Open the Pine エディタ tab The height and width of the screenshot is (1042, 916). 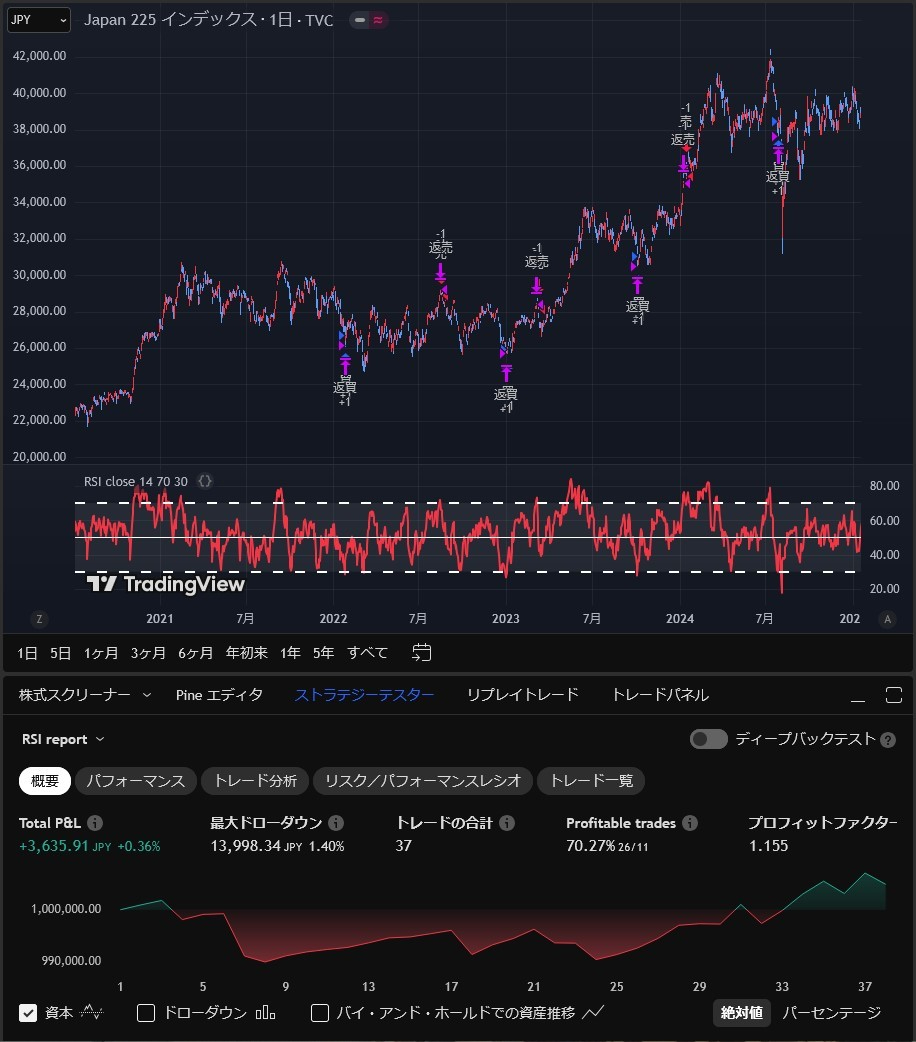(x=219, y=694)
